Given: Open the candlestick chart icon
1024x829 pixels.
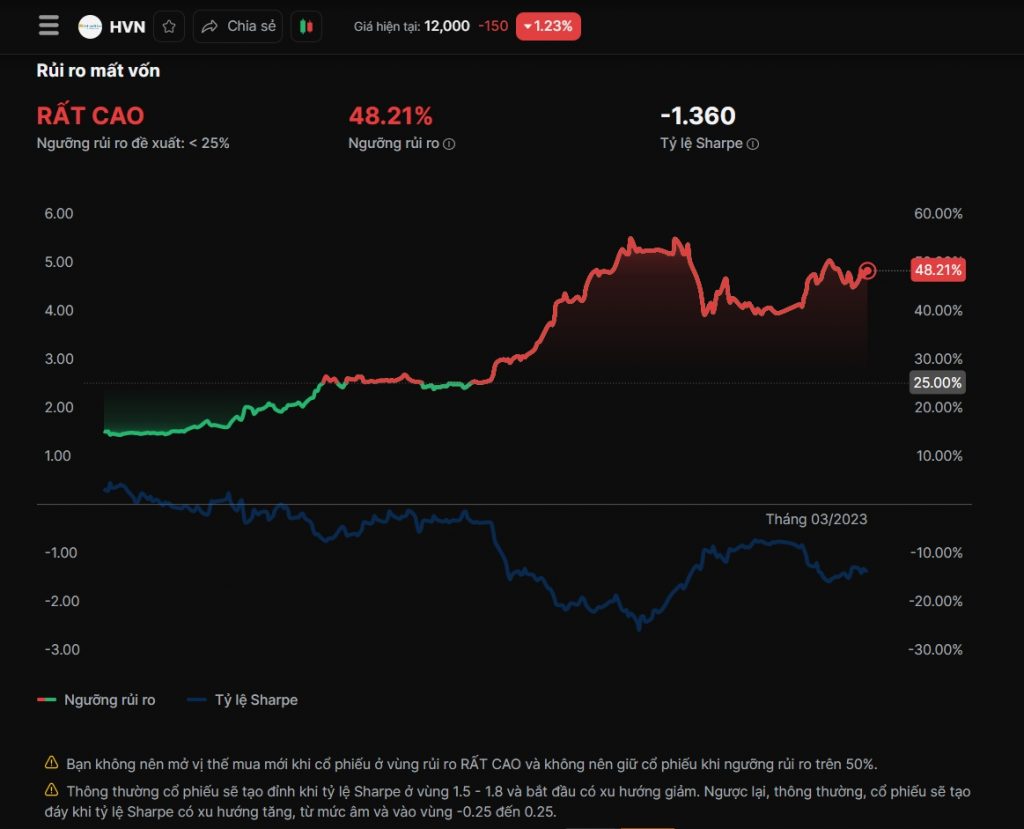Looking at the screenshot, I should [x=306, y=27].
